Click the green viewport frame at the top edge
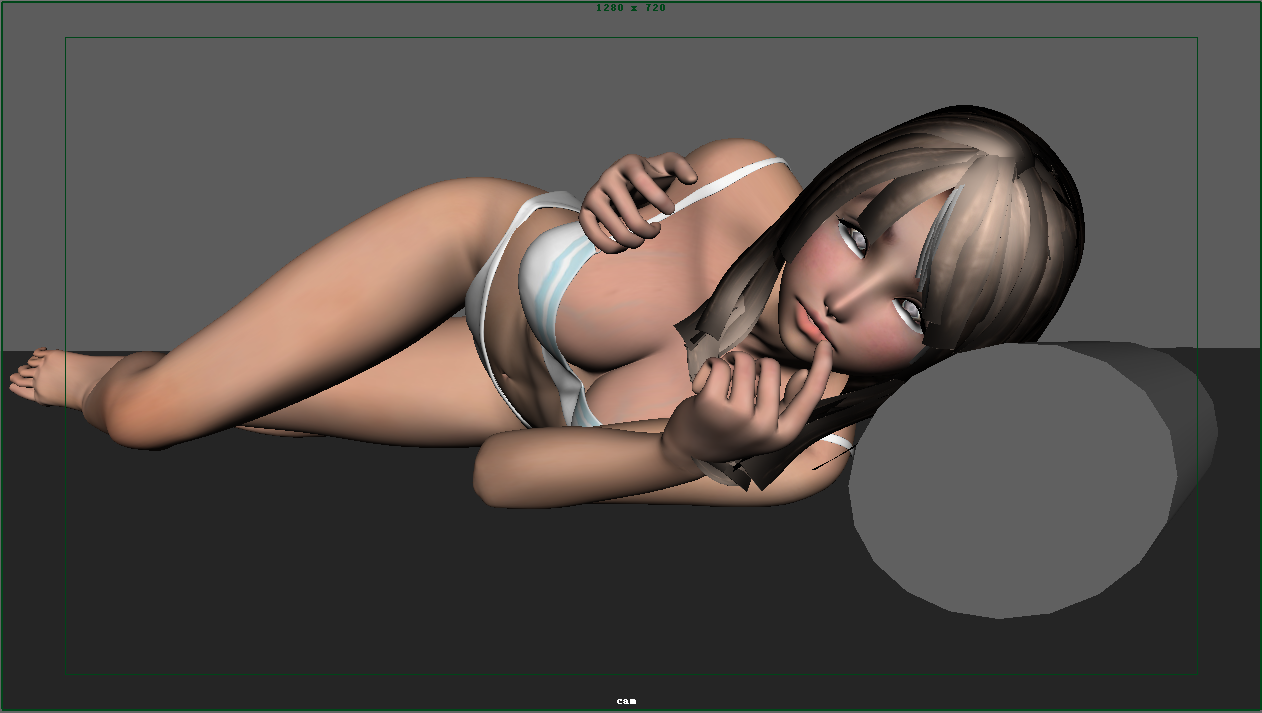The width and height of the screenshot is (1262, 713). pos(300,1)
